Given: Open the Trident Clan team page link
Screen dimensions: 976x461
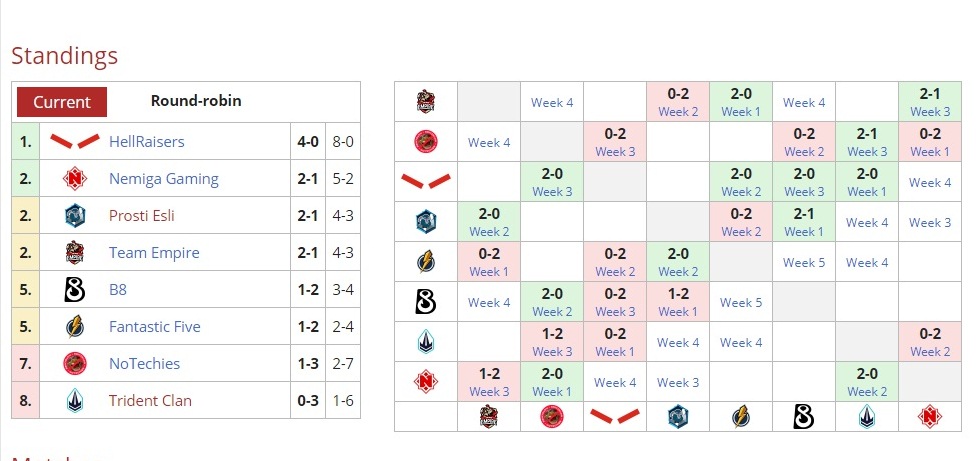Looking at the screenshot, I should (x=150, y=401).
